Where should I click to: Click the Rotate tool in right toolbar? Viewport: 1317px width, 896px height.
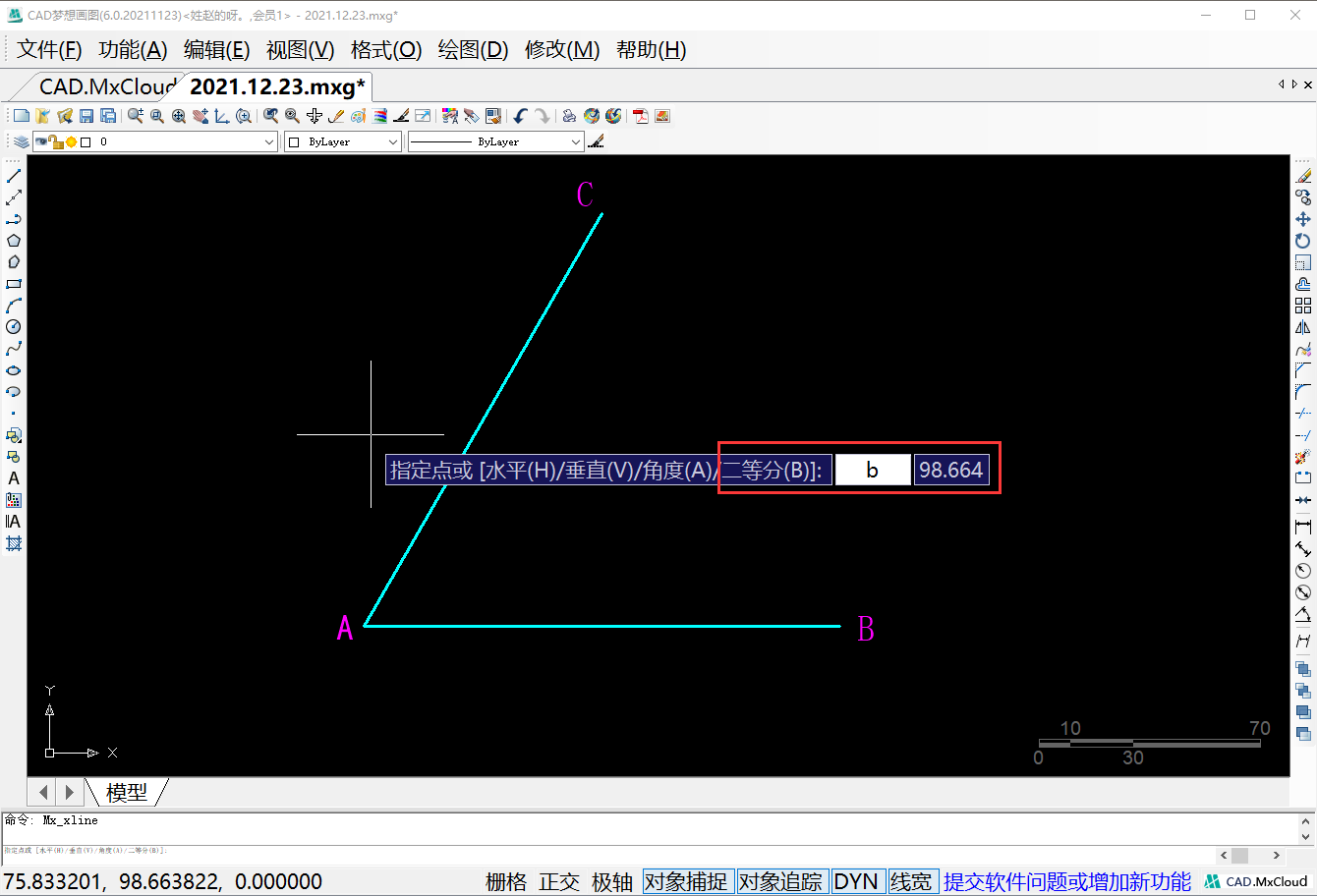click(x=1303, y=241)
